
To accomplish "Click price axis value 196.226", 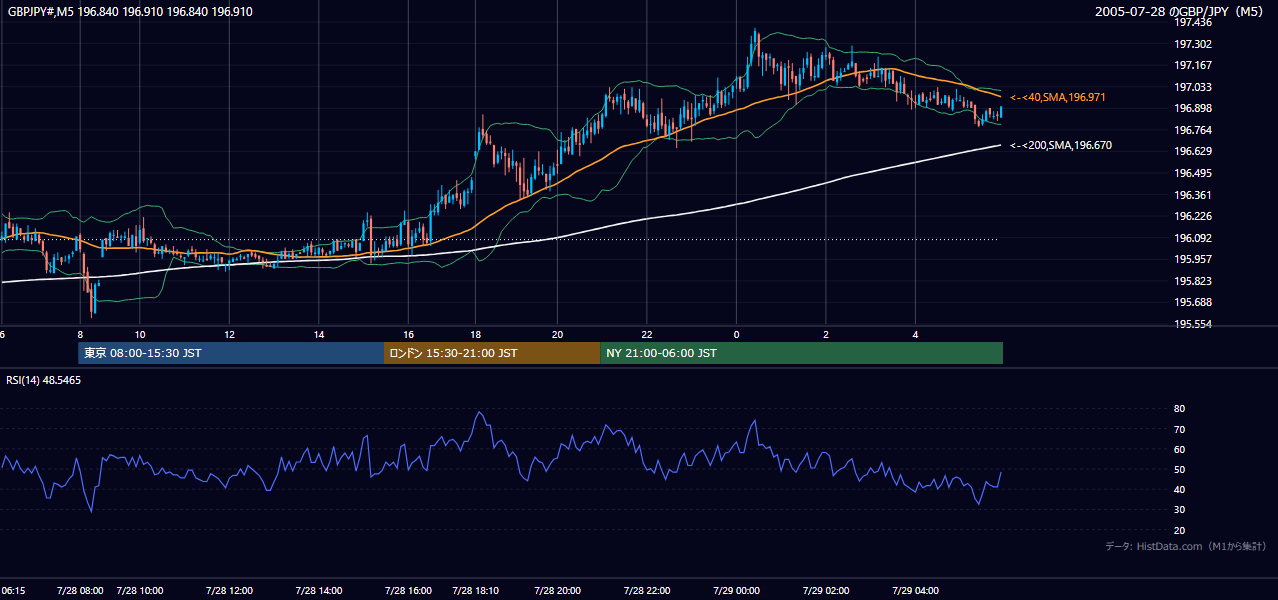I will click(1193, 216).
